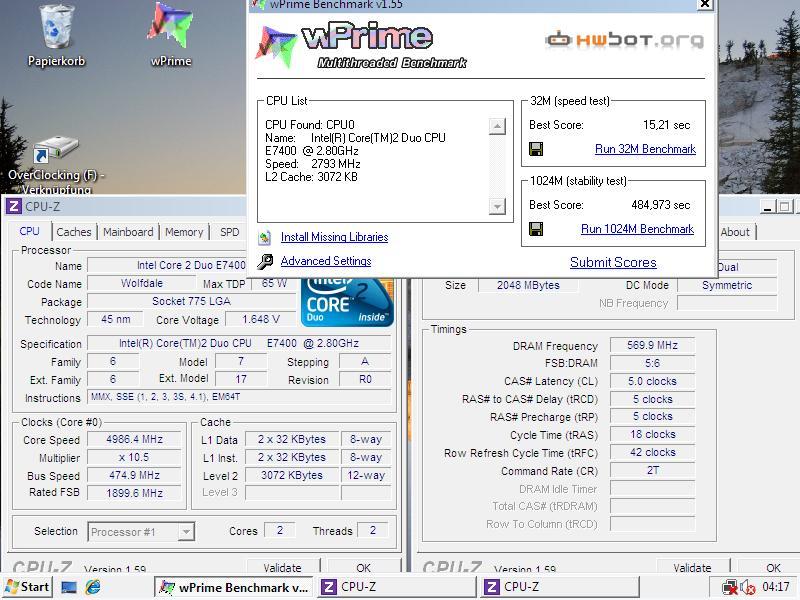Click the memory Size value 2048 MBytes

tap(528, 285)
